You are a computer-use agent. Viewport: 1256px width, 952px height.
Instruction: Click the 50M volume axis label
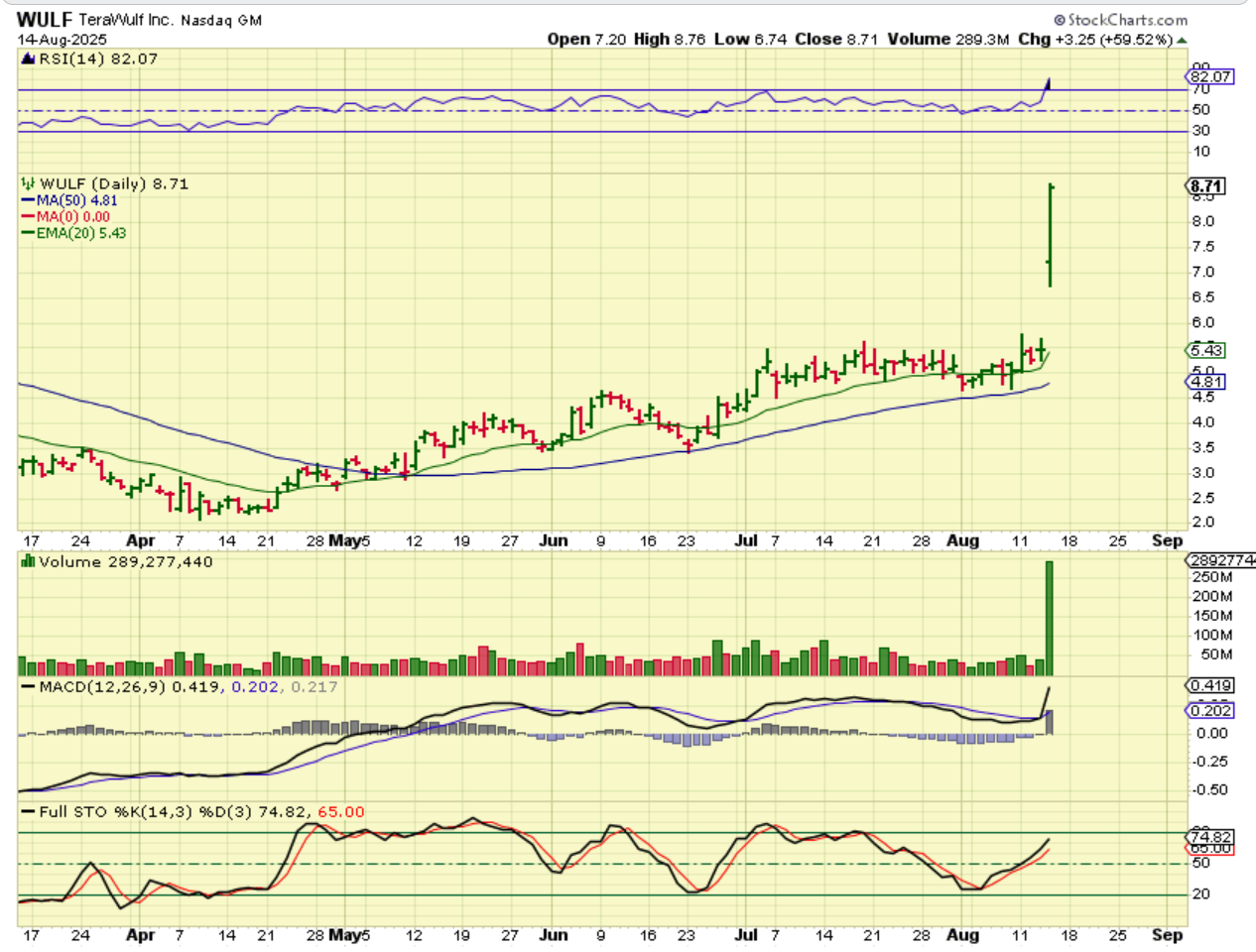click(1216, 654)
